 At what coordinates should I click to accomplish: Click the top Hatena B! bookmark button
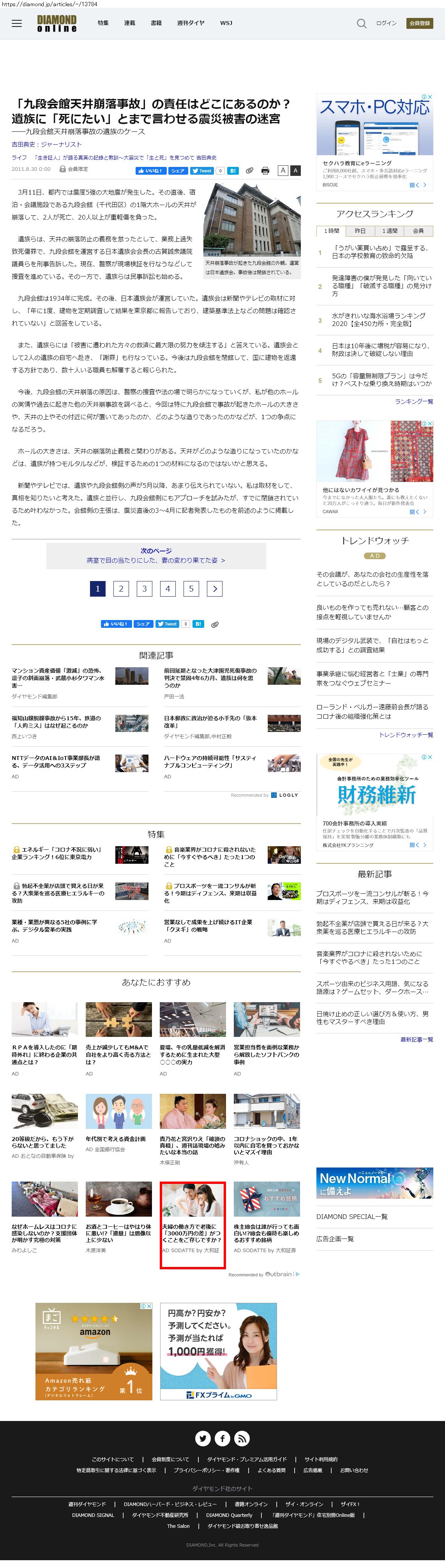(233, 171)
